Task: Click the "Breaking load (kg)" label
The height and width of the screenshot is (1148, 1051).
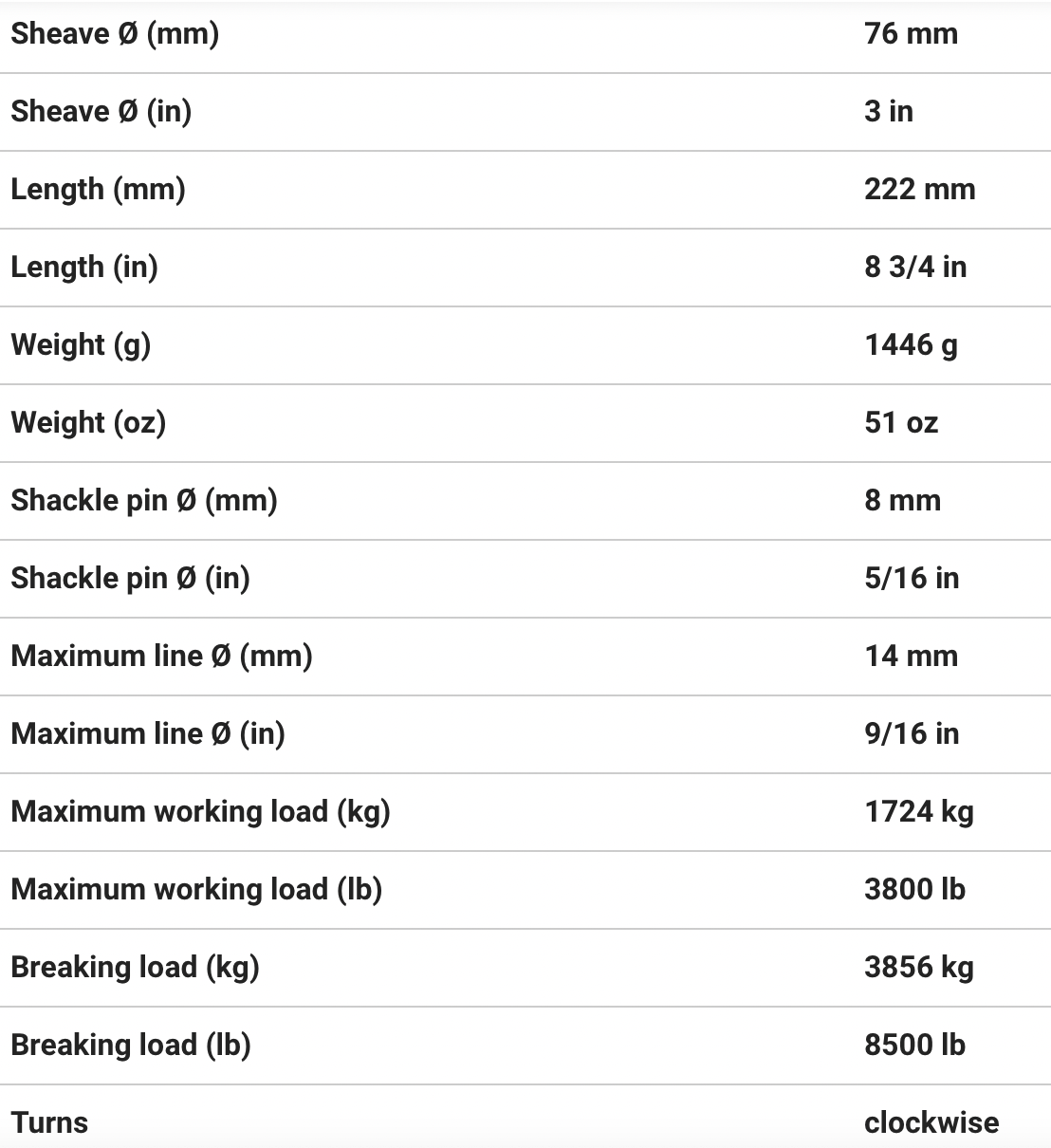Action: point(135,968)
